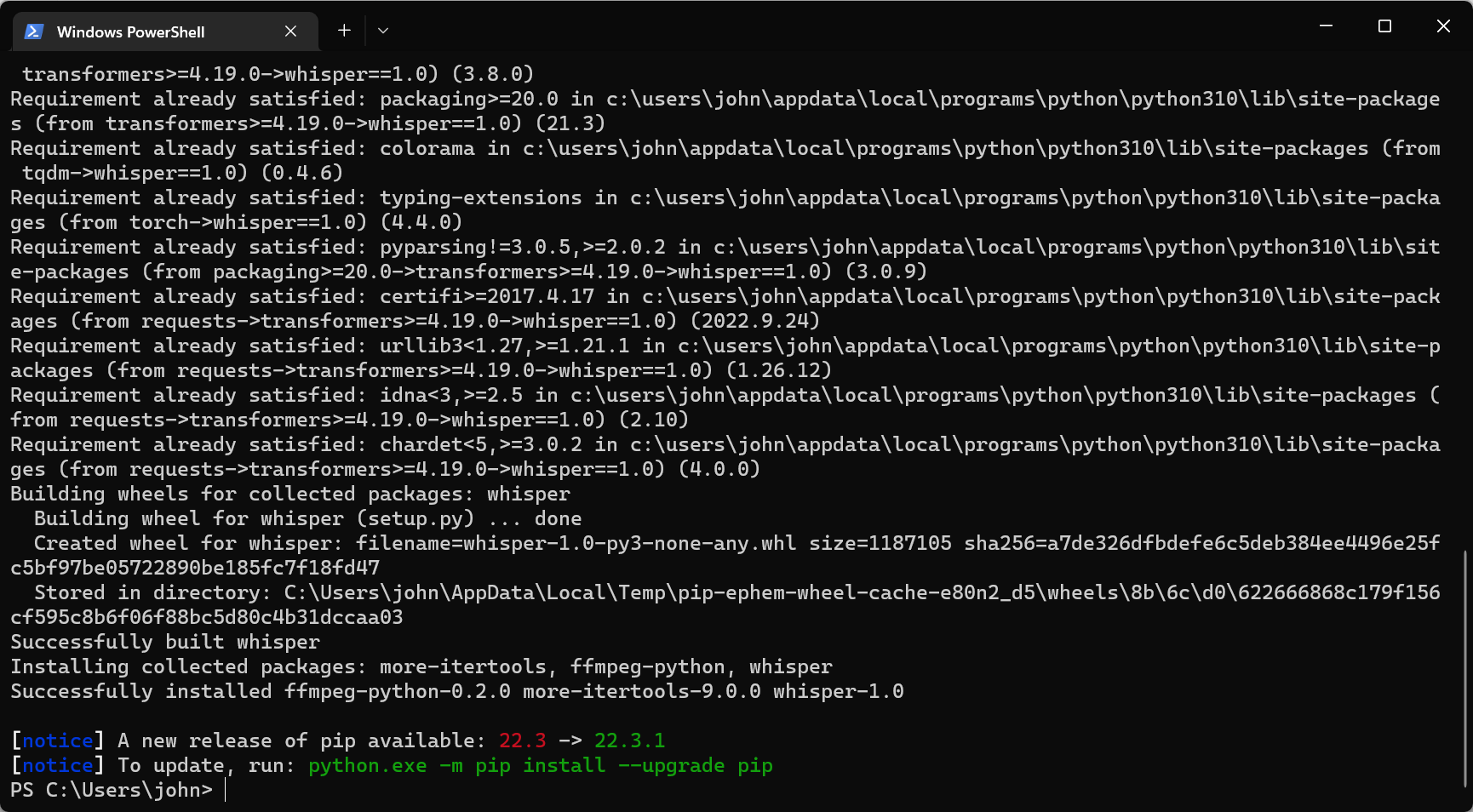Click the second blue notice label
The image size is (1473, 812).
coord(57,765)
